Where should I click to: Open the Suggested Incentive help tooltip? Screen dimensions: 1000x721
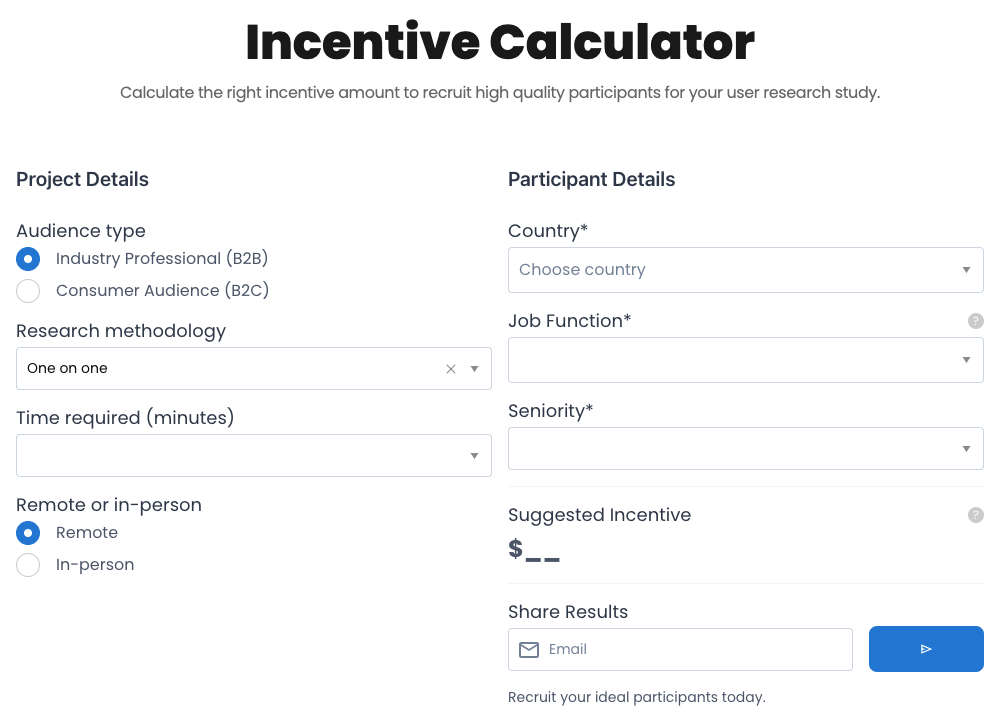976,514
